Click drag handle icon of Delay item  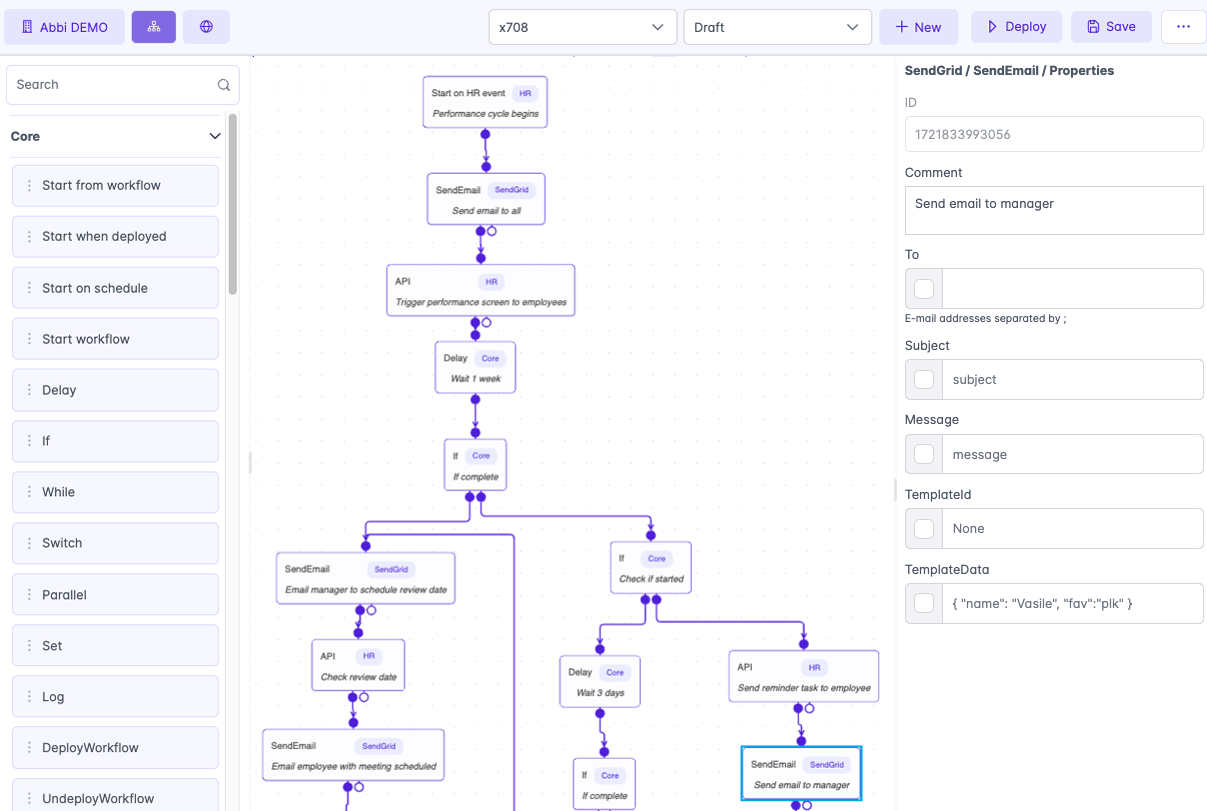point(29,390)
